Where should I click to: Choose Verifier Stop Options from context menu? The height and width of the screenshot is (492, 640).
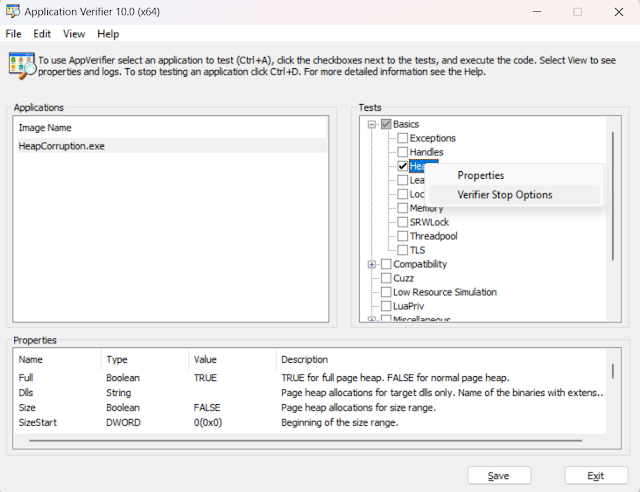[515, 195]
